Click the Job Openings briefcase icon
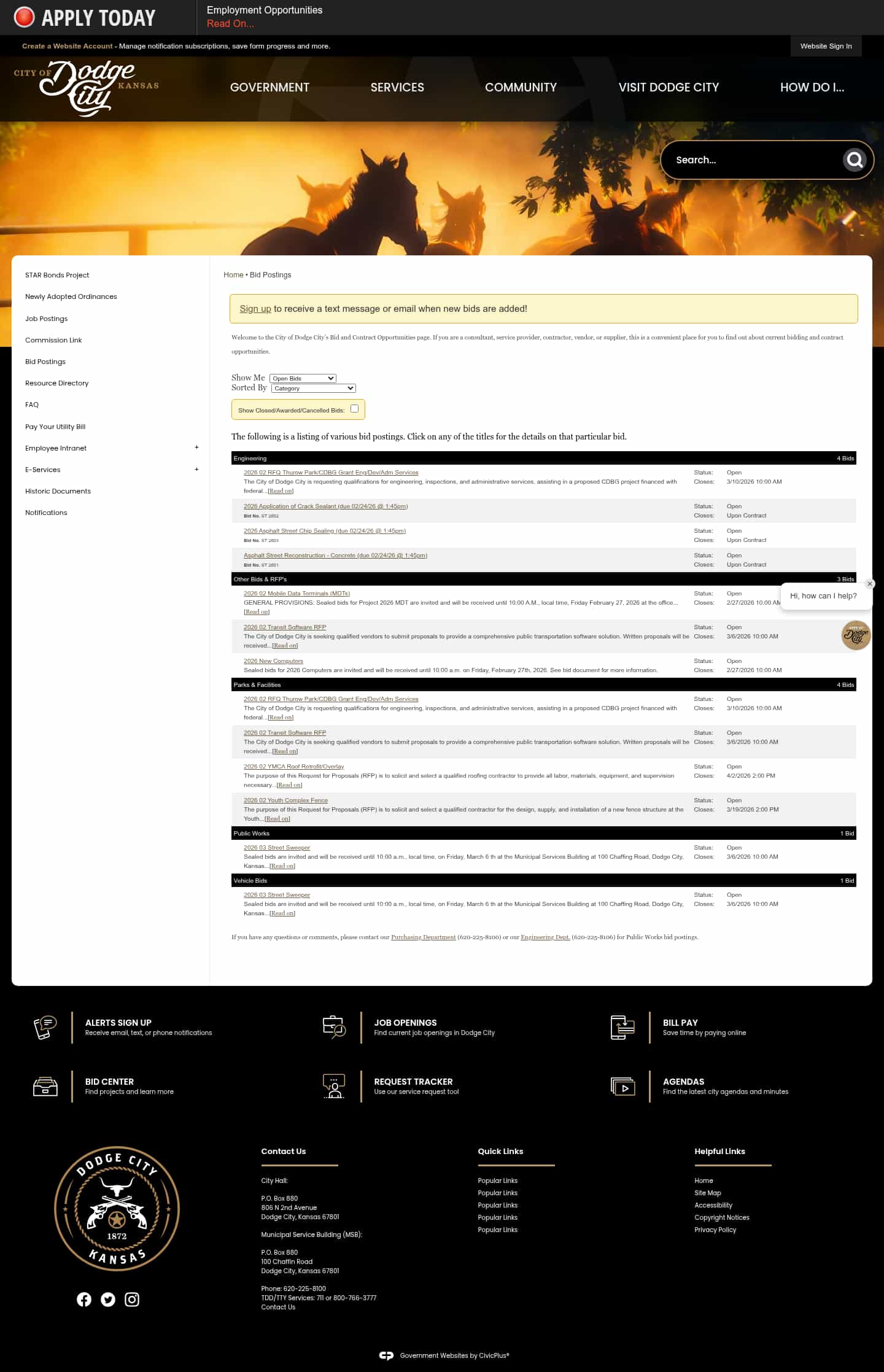 pos(334,1027)
